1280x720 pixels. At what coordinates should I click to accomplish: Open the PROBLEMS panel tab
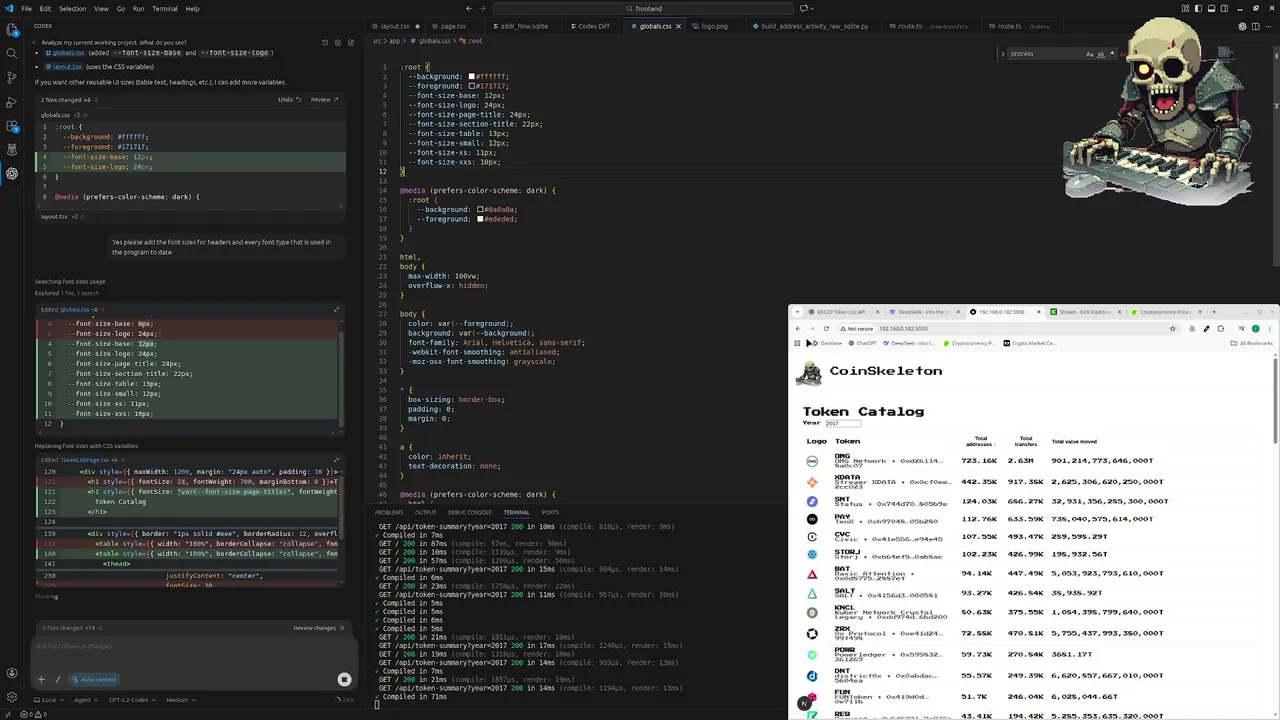coord(389,512)
